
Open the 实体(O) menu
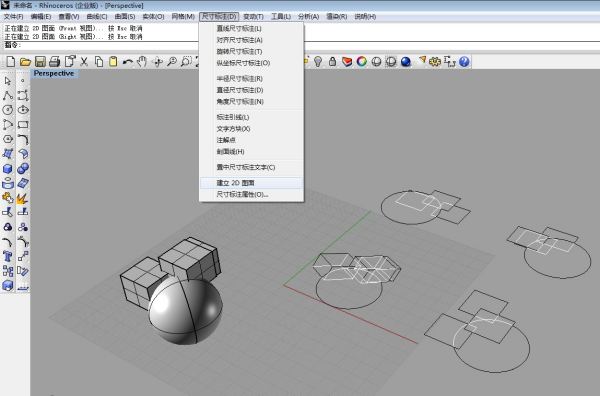pos(153,16)
